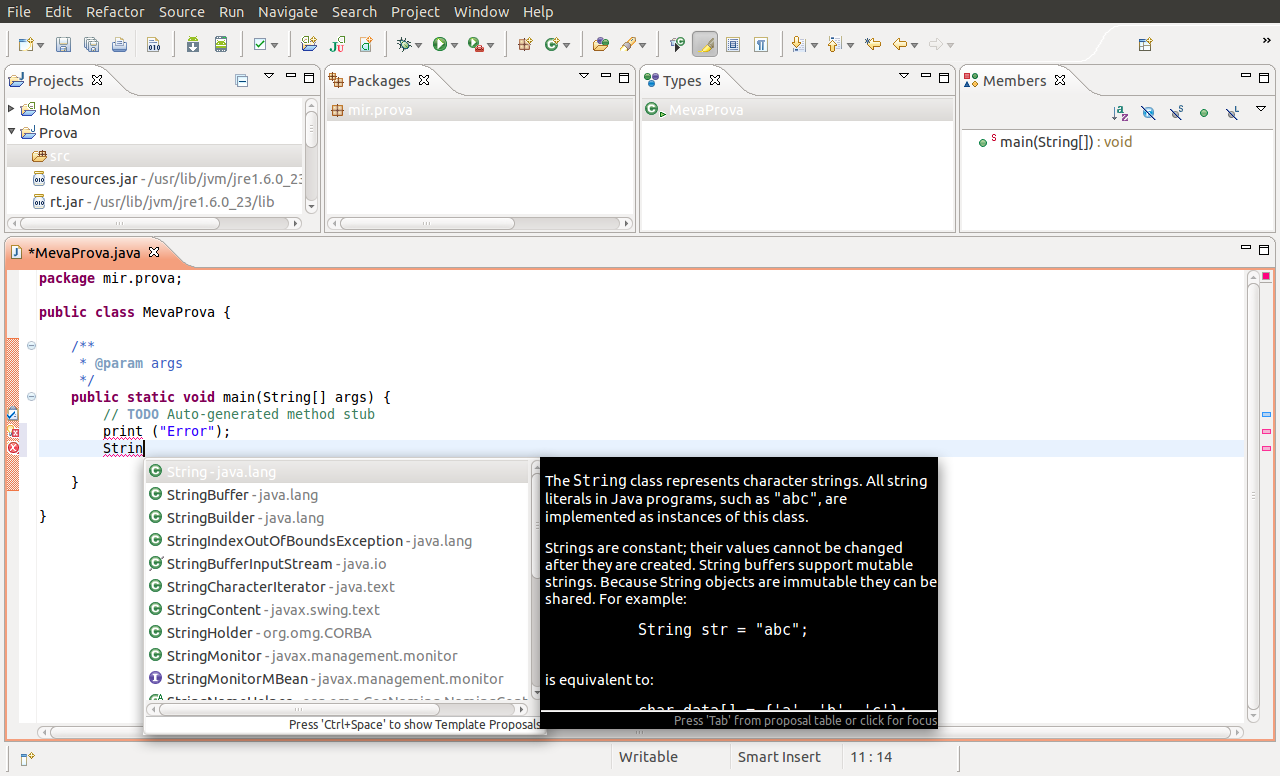Click the New JUnit Test Case icon
The width and height of the screenshot is (1280, 776).
(337, 45)
